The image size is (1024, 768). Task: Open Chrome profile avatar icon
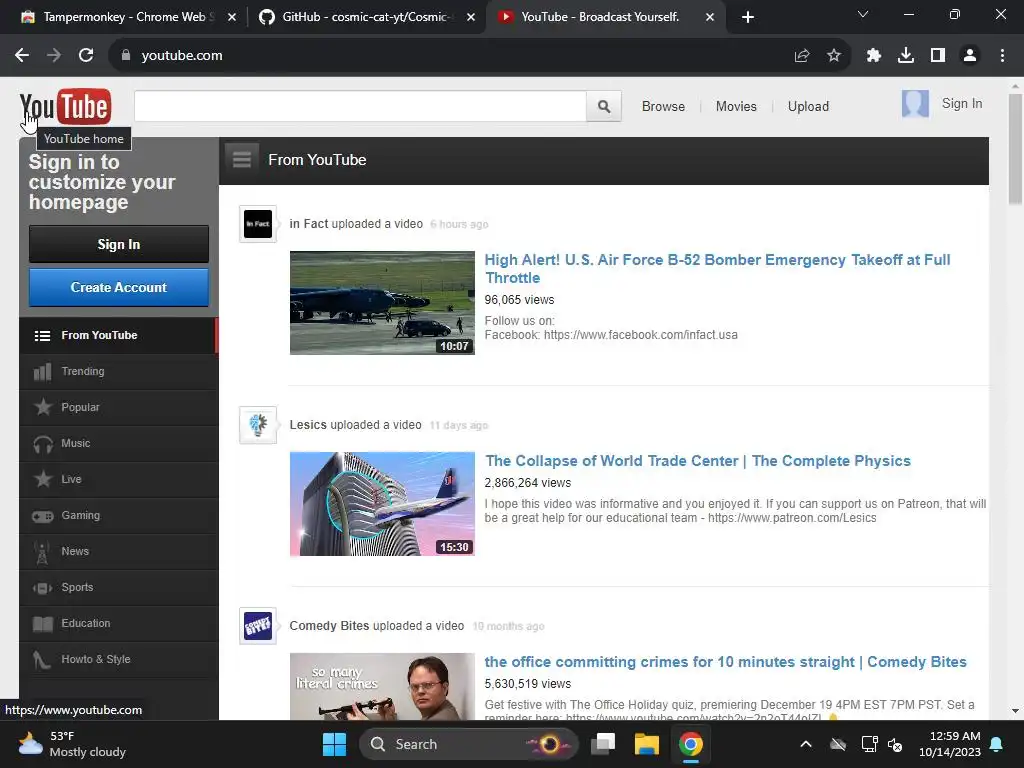(970, 56)
